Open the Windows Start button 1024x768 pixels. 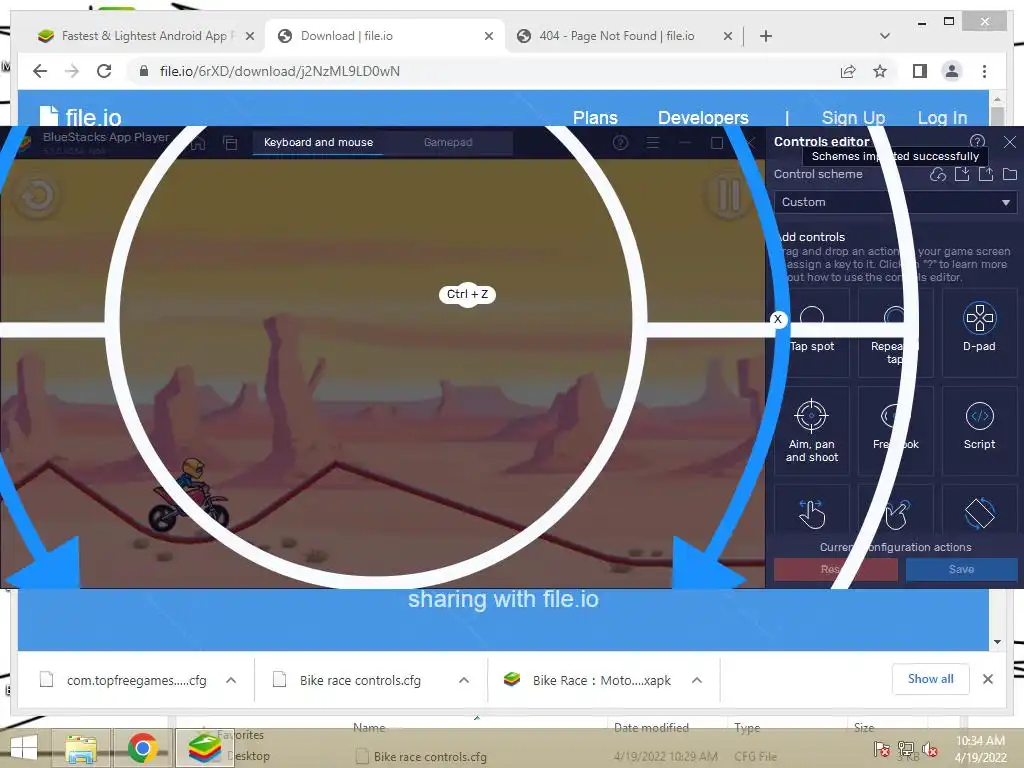coord(24,748)
